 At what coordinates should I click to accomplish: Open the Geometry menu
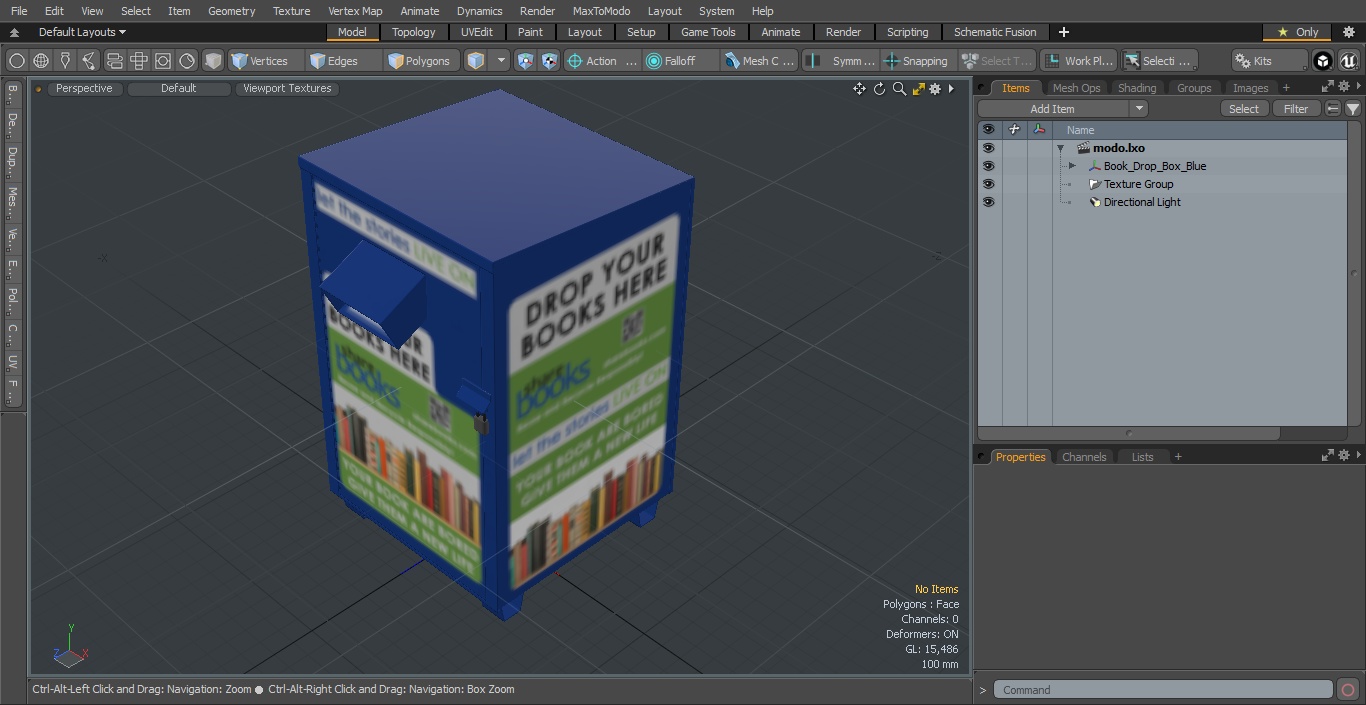[231, 11]
